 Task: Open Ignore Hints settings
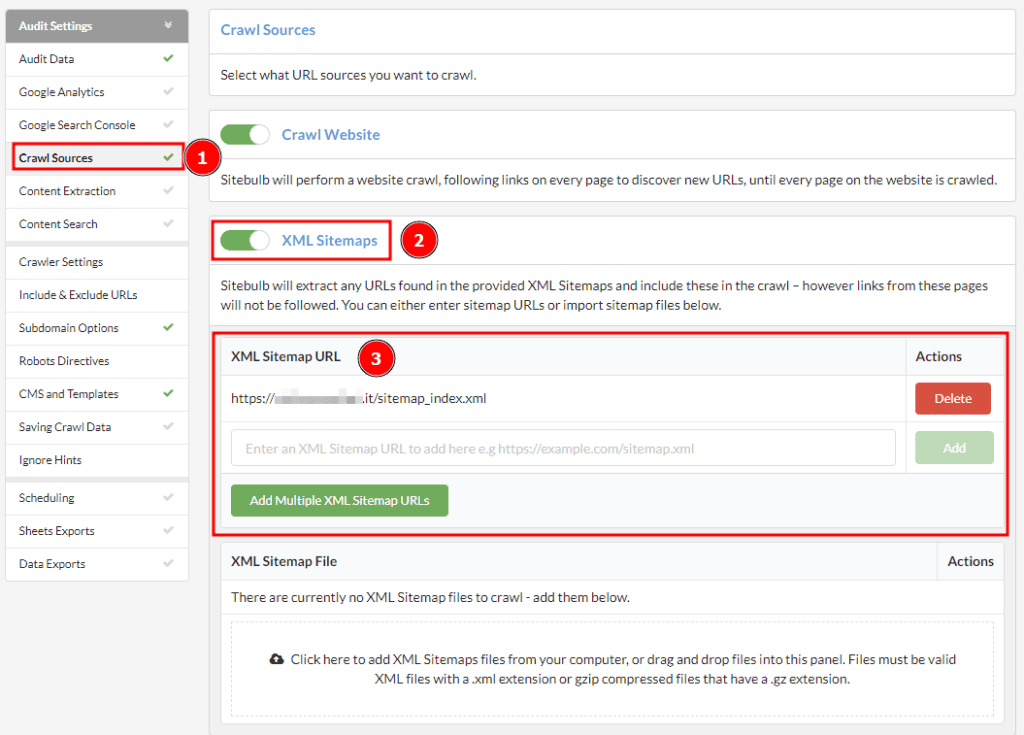click(97, 460)
